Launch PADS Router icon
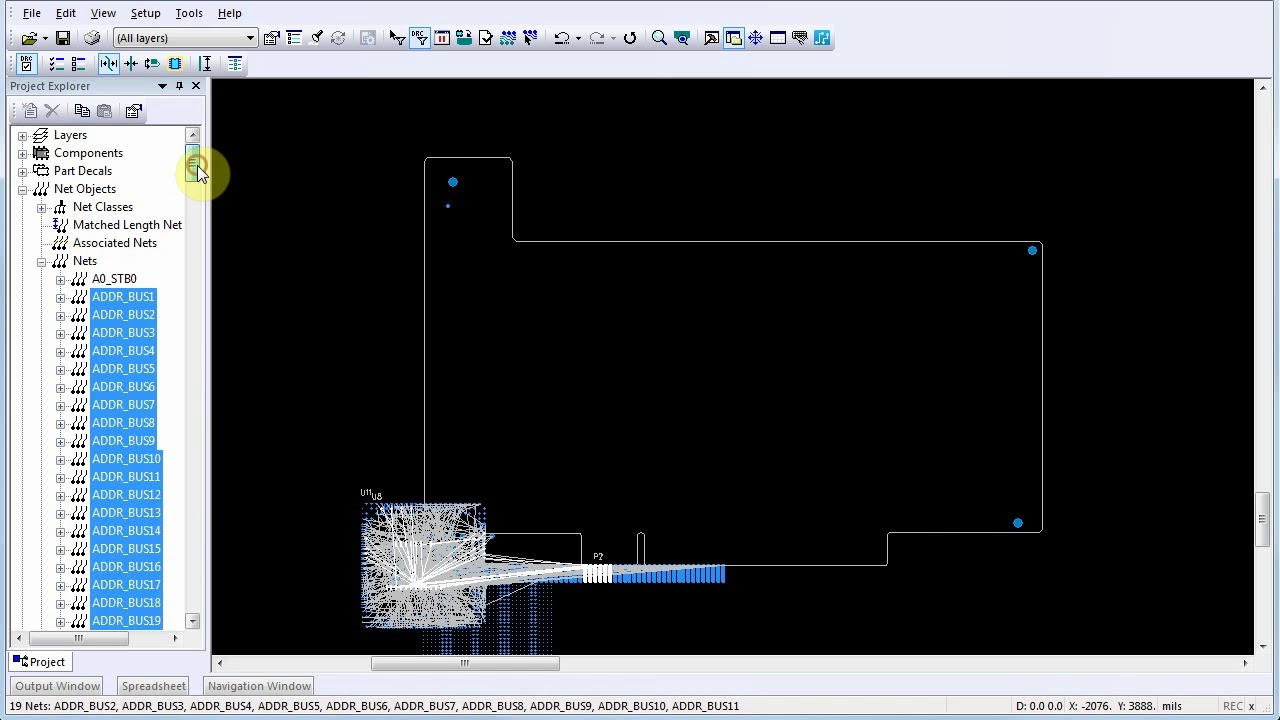Viewport: 1280px width, 720px height. coord(822,38)
